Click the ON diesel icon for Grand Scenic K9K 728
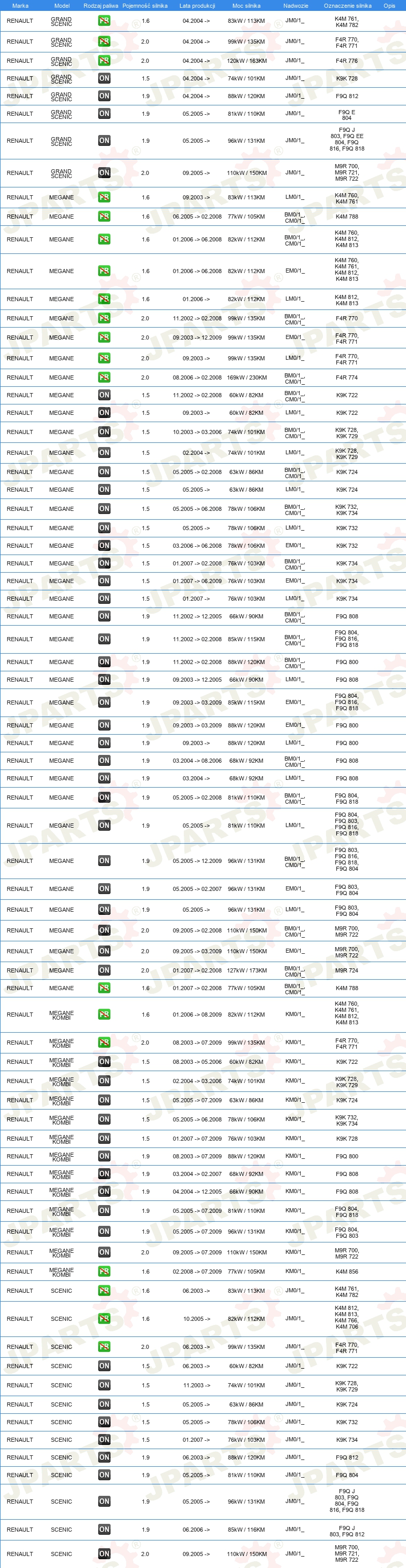406x1568 pixels. (x=104, y=78)
